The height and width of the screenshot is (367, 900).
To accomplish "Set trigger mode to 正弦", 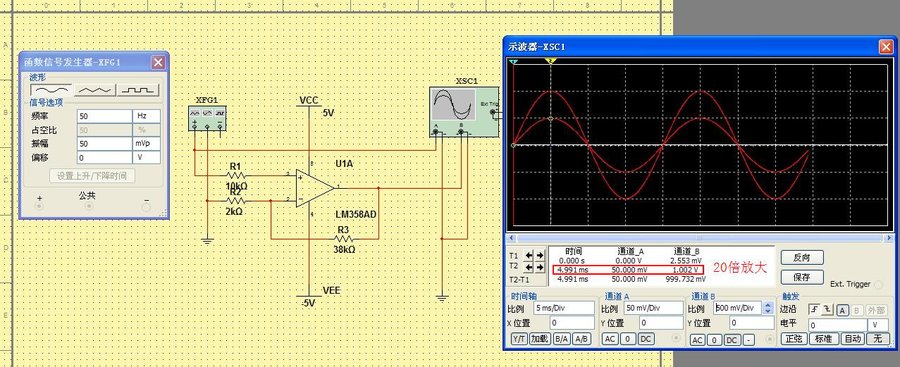I will [793, 339].
